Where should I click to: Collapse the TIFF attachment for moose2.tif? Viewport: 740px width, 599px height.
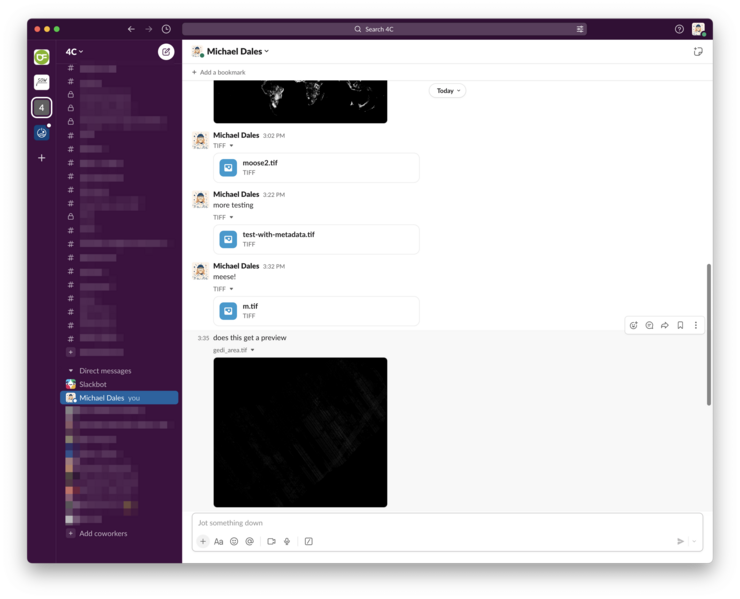point(231,146)
